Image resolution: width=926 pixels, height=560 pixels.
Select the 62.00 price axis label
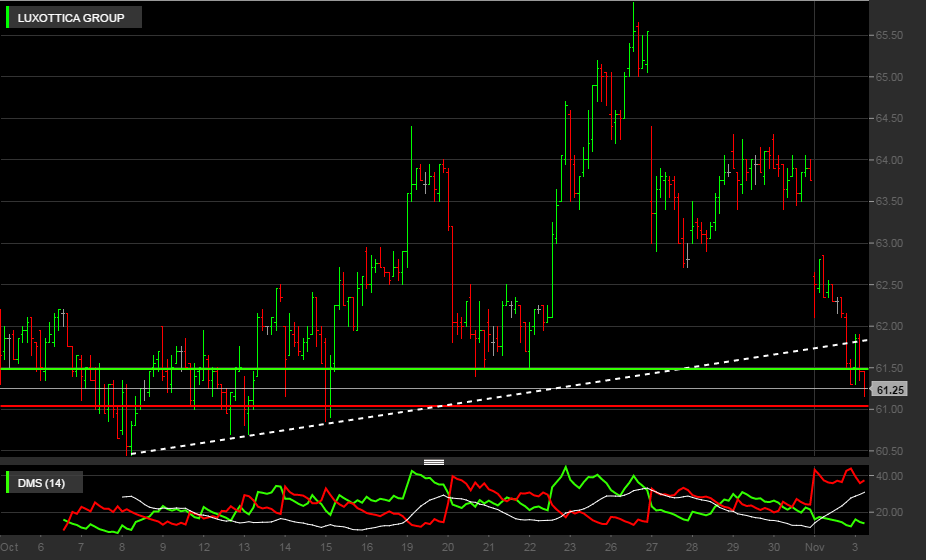click(889, 327)
